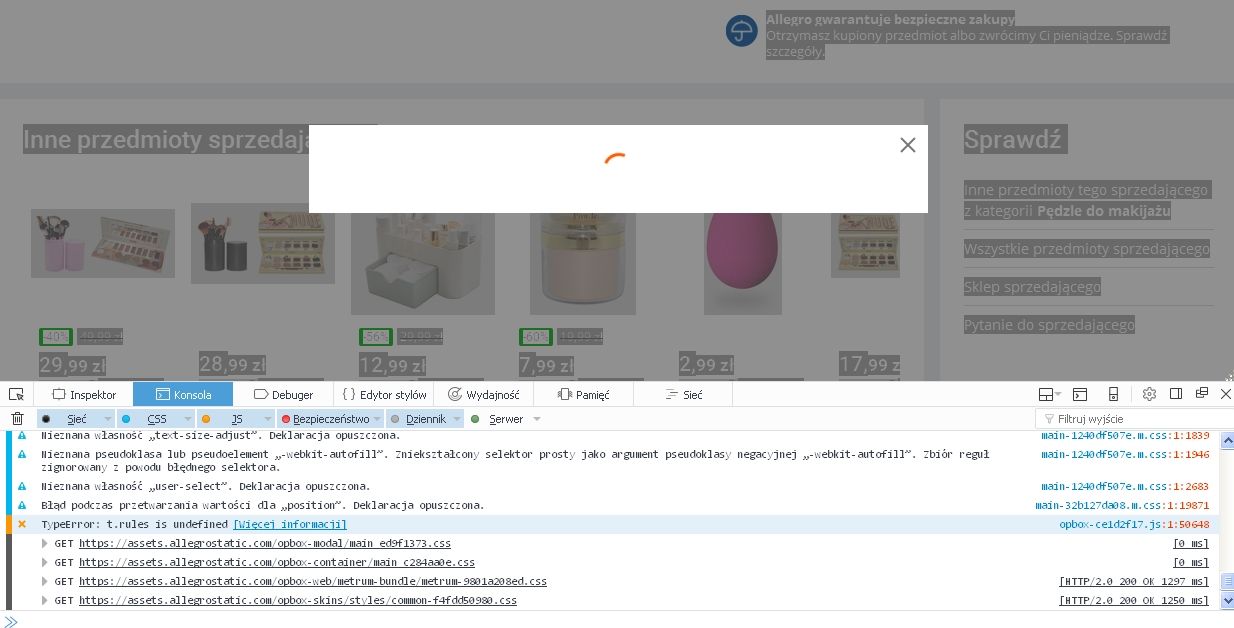Switch to the Inspektor tab
Screen dimensions: 1234x628
click(x=84, y=394)
